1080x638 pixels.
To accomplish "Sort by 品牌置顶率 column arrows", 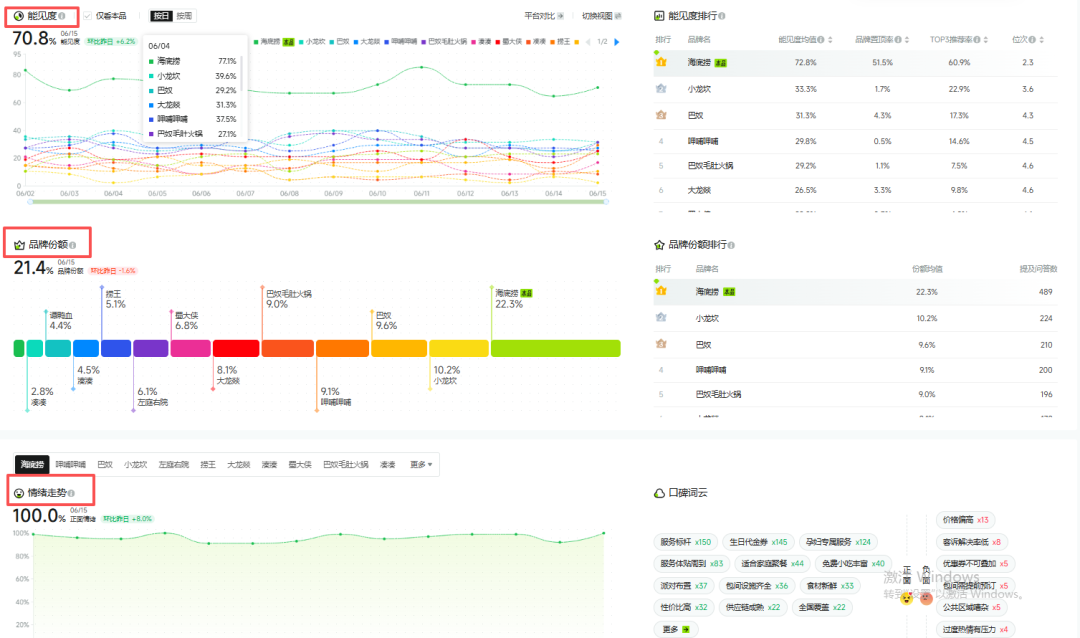I will (907, 40).
